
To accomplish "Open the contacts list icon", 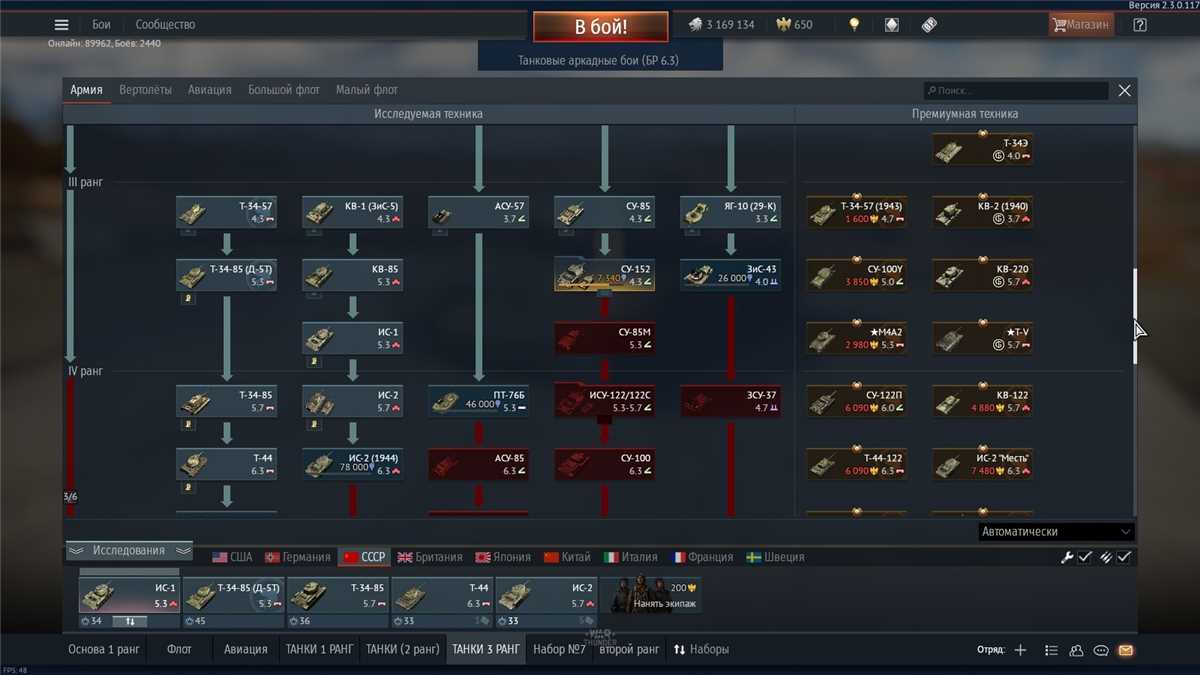I will pos(1076,650).
